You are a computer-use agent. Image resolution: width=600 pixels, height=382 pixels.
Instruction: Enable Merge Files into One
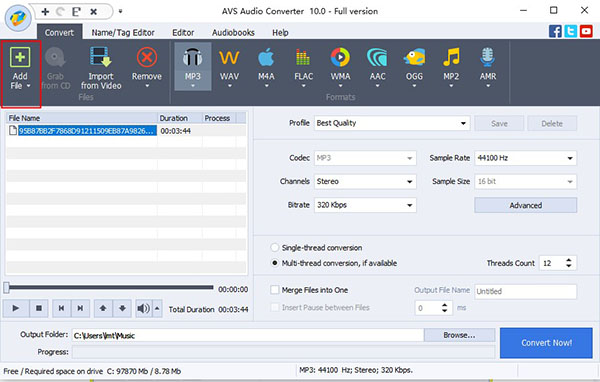[275, 290]
